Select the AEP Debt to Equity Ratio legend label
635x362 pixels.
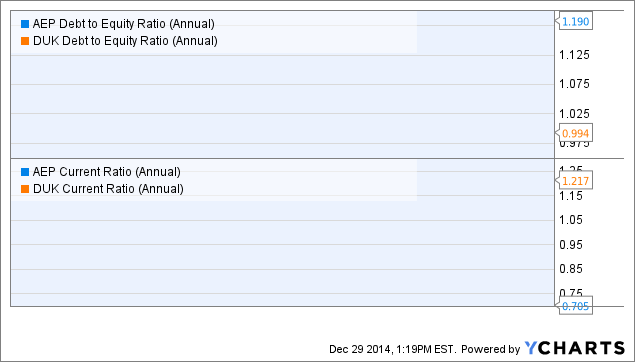point(124,24)
